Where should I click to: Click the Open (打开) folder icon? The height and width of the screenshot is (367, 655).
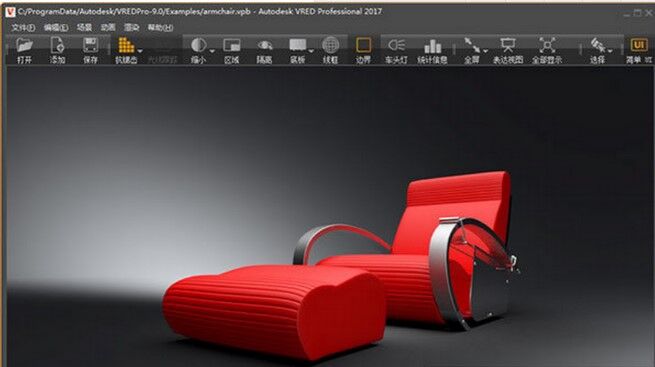click(24, 45)
